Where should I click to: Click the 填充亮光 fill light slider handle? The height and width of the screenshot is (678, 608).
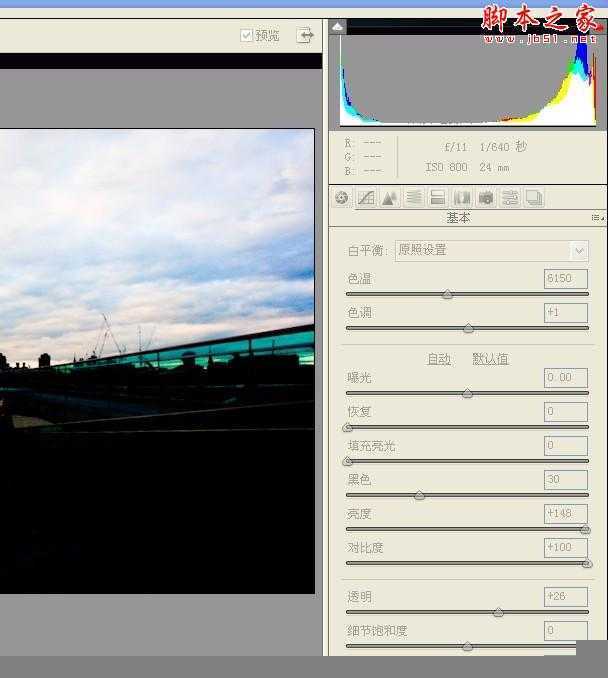[x=347, y=462]
